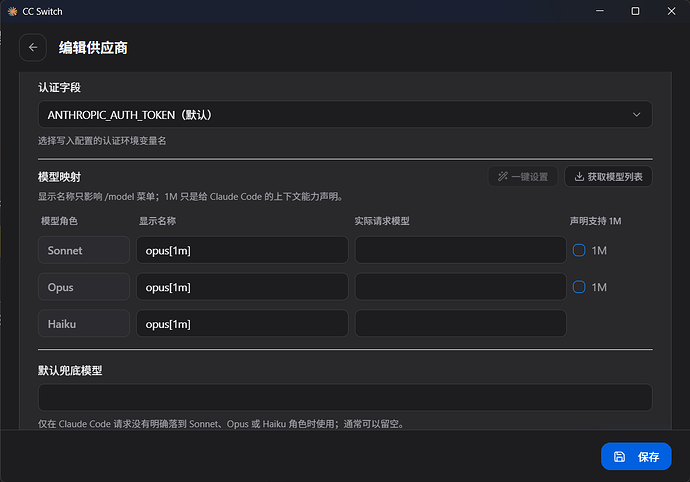Click the 默认兜底模型 input field
This screenshot has width=690, height=482.
[345, 397]
